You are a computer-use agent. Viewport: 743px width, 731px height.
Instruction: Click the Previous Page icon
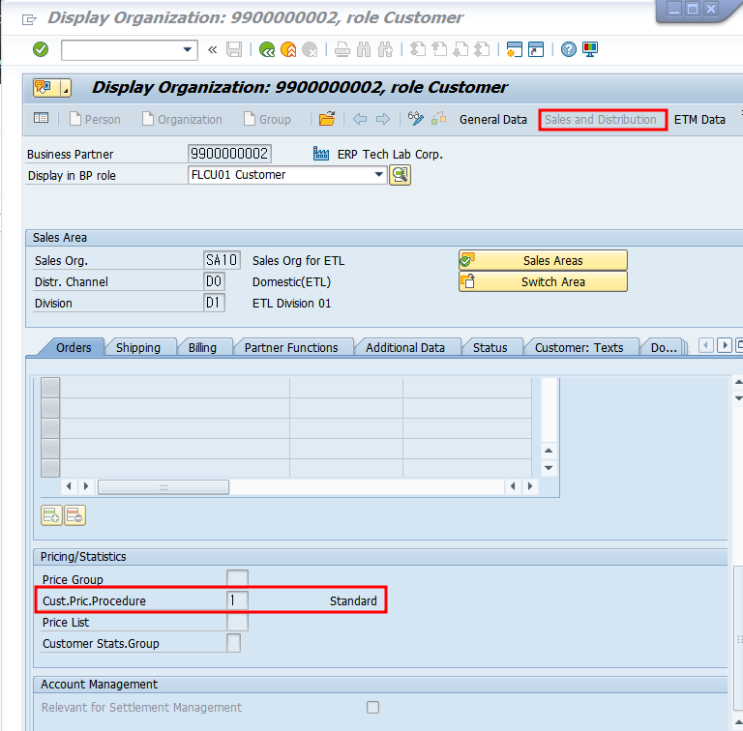pyautogui.click(x=439, y=49)
